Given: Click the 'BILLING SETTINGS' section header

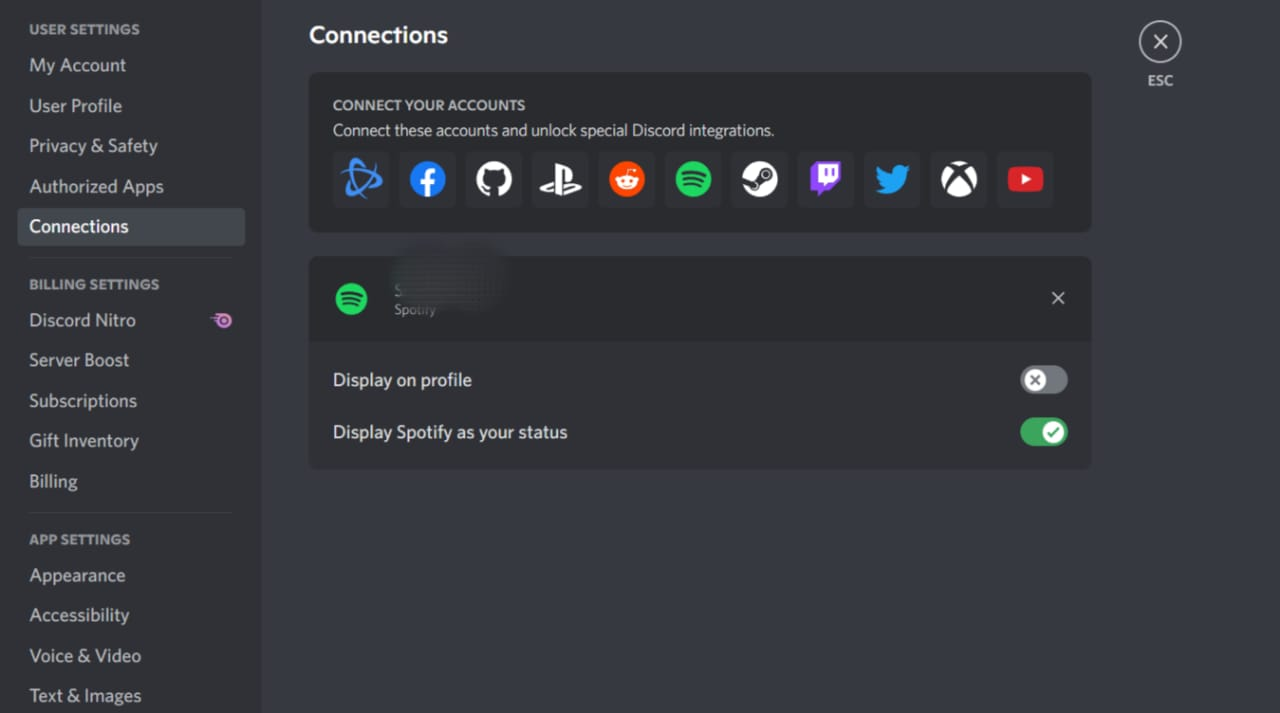Looking at the screenshot, I should point(94,284).
